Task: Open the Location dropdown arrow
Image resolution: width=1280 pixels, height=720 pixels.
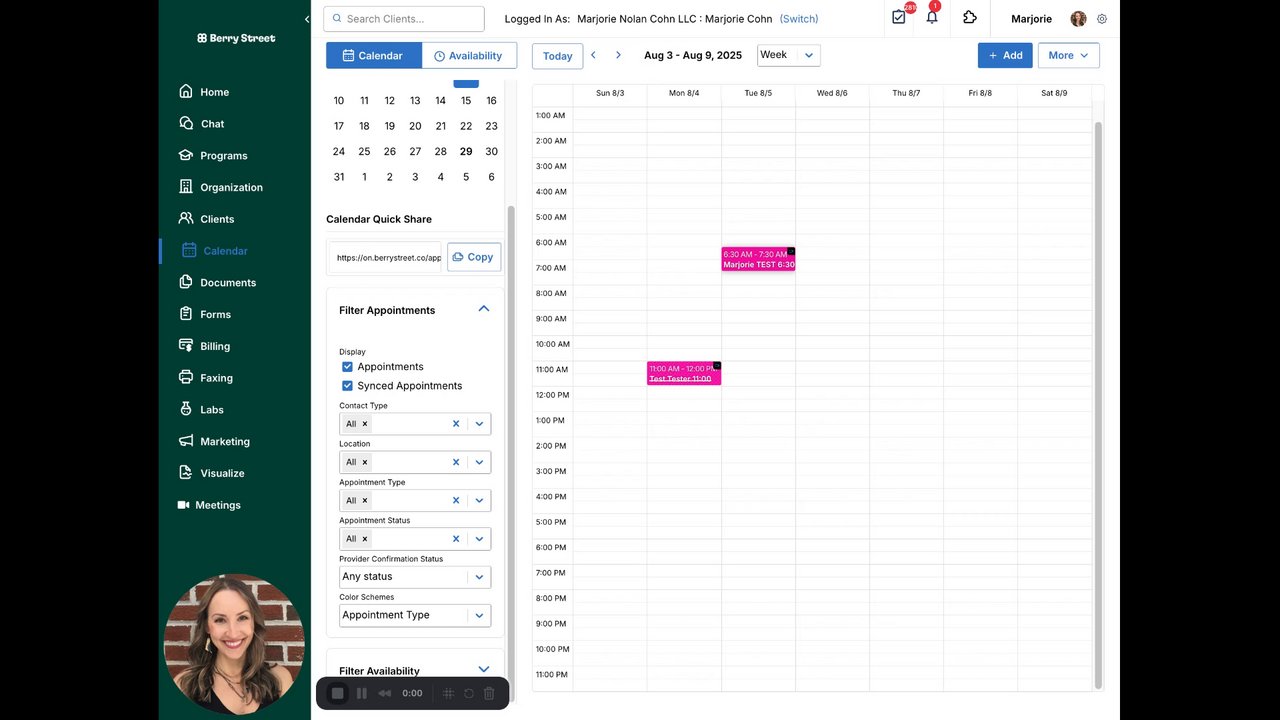Action: point(479,462)
